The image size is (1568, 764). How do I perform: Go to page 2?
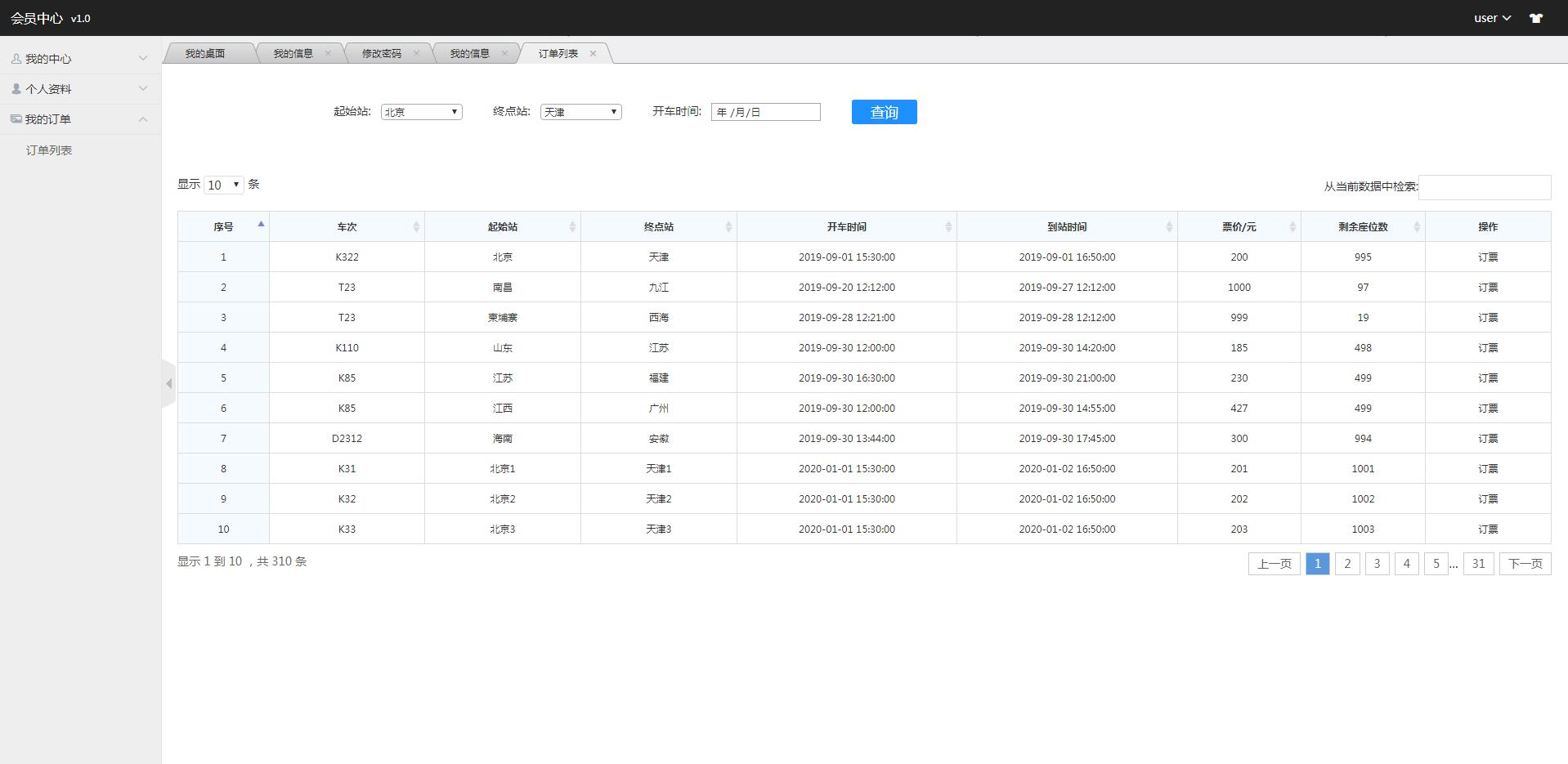1347,564
